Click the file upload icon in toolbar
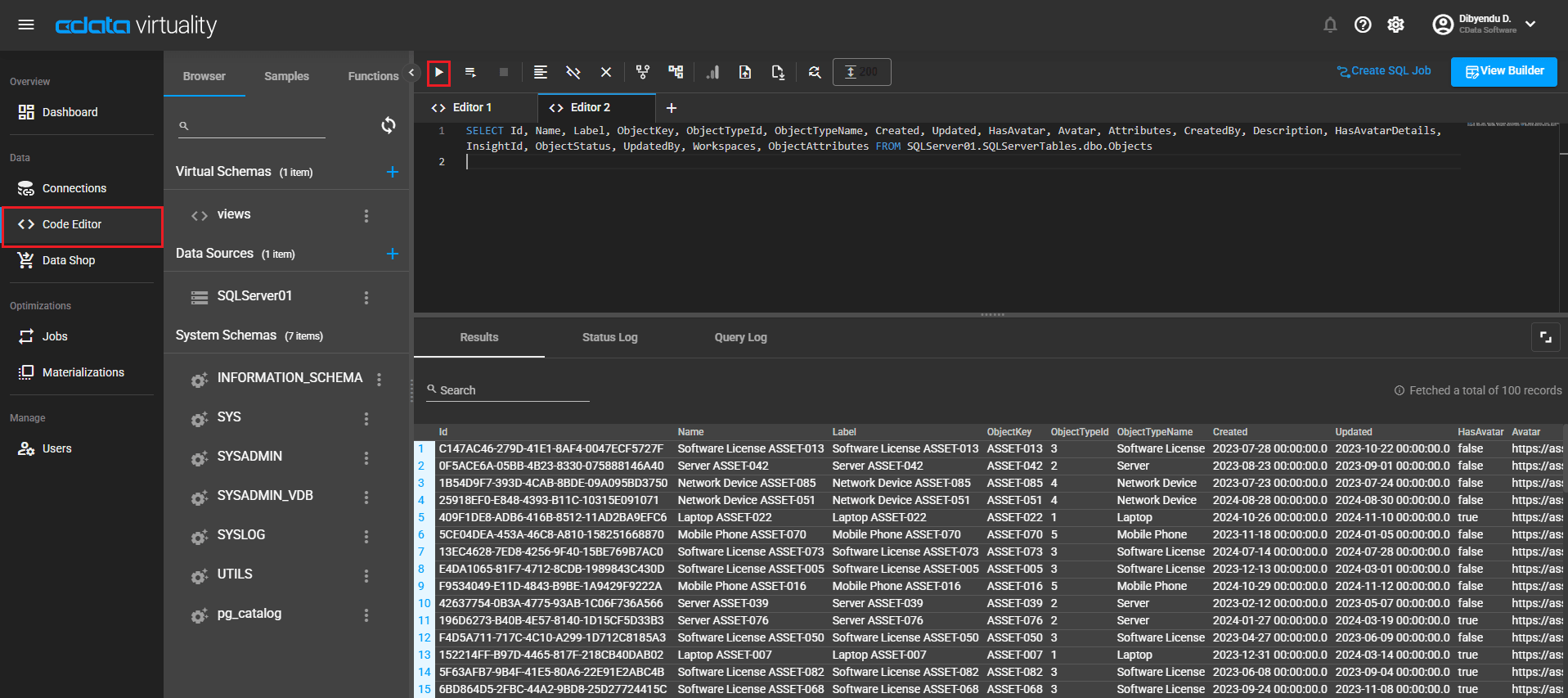 coord(745,73)
